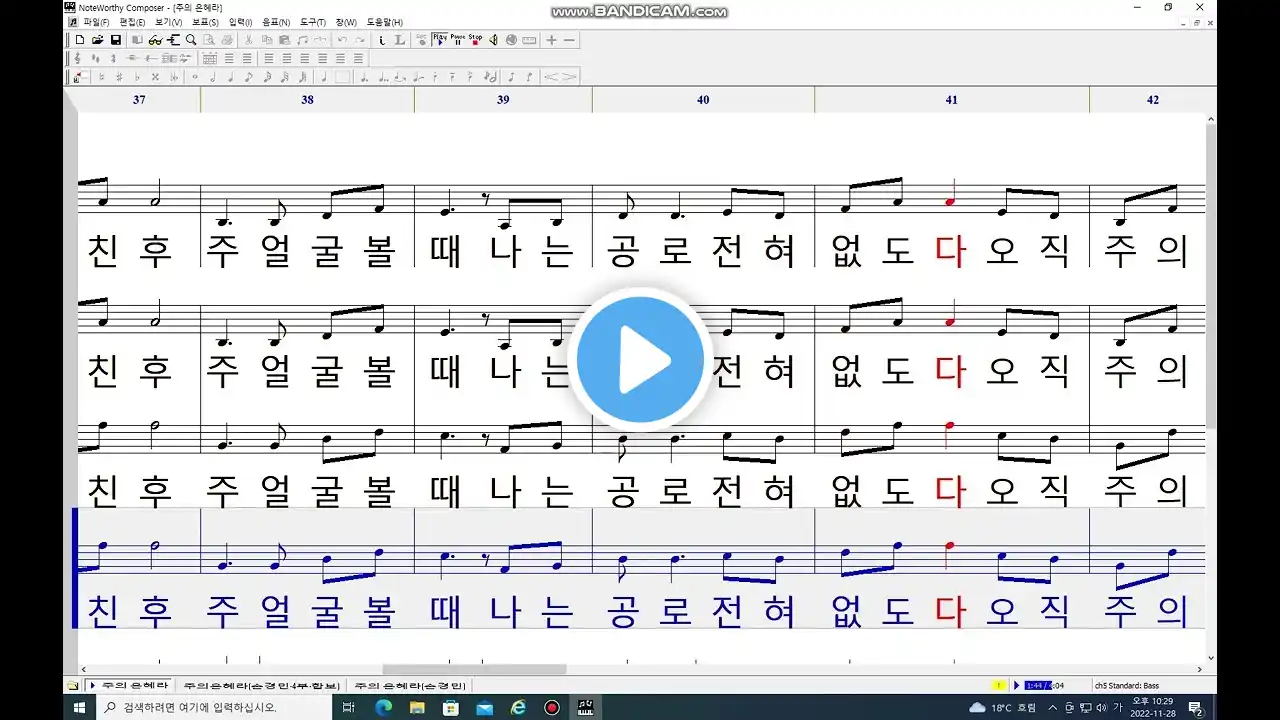Click the horizontal scrollbar thumb

click(474, 669)
